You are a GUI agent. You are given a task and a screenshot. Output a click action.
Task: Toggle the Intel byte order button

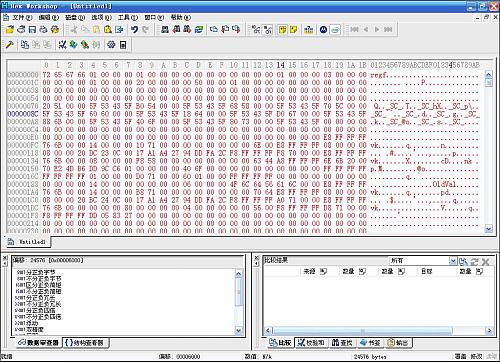335,30
